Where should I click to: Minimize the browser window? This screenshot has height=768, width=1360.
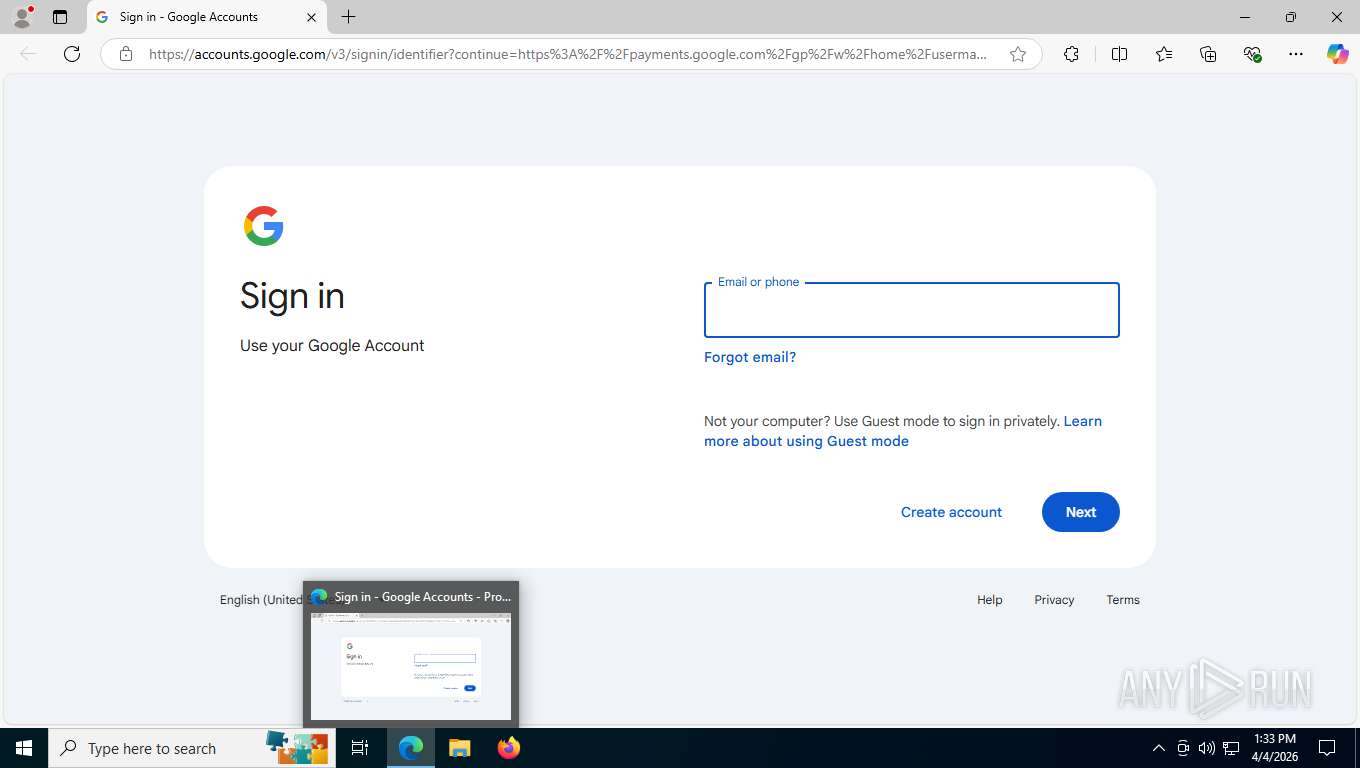point(1245,17)
